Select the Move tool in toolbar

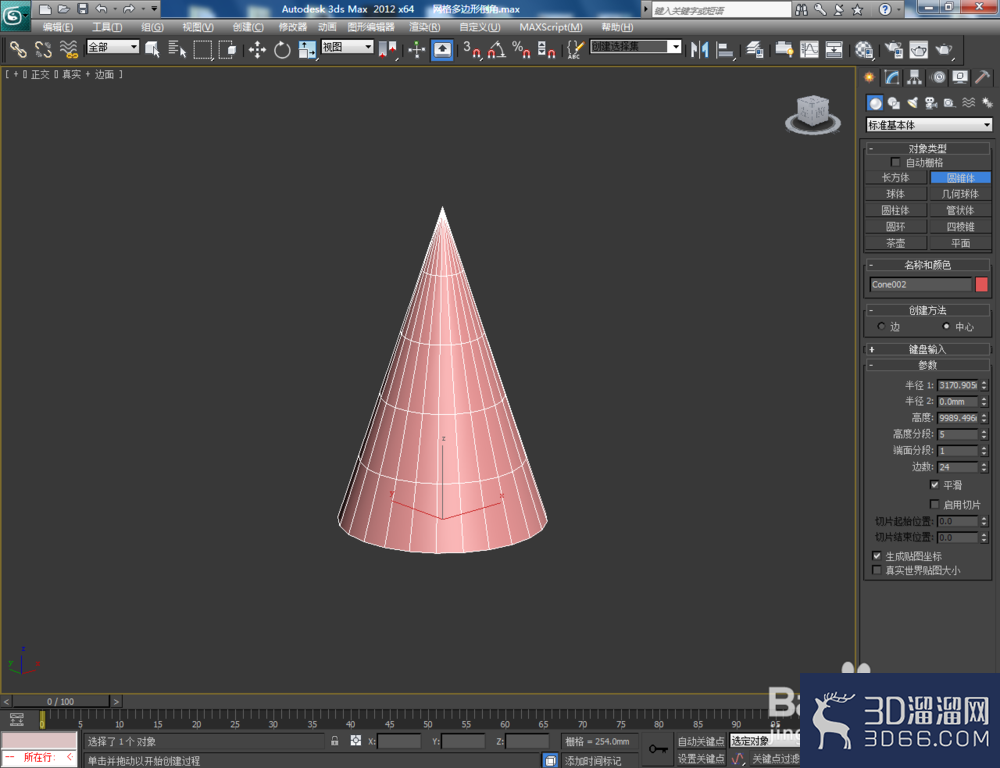(x=257, y=49)
